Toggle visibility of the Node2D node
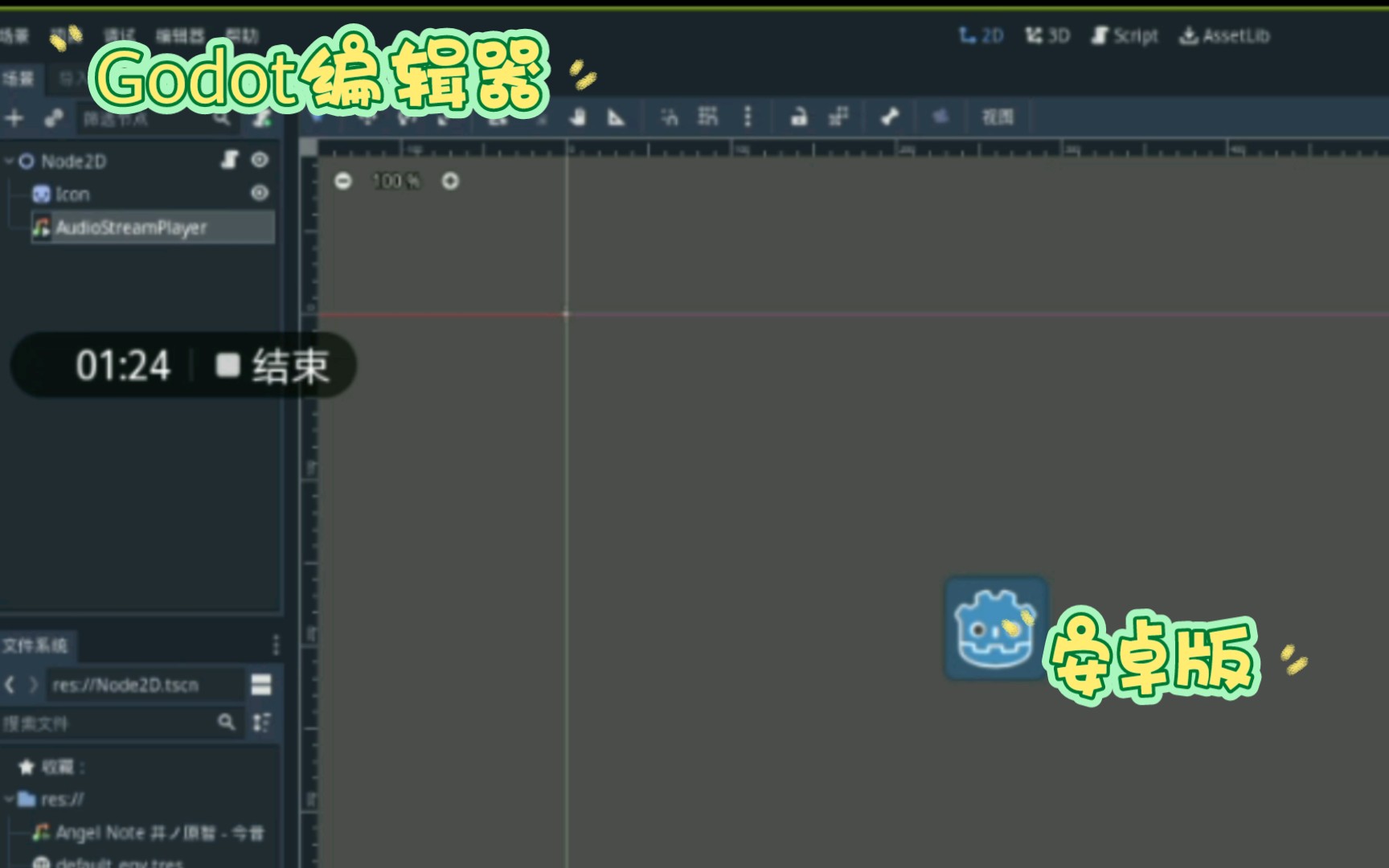The width and height of the screenshot is (1389, 868). [260, 160]
